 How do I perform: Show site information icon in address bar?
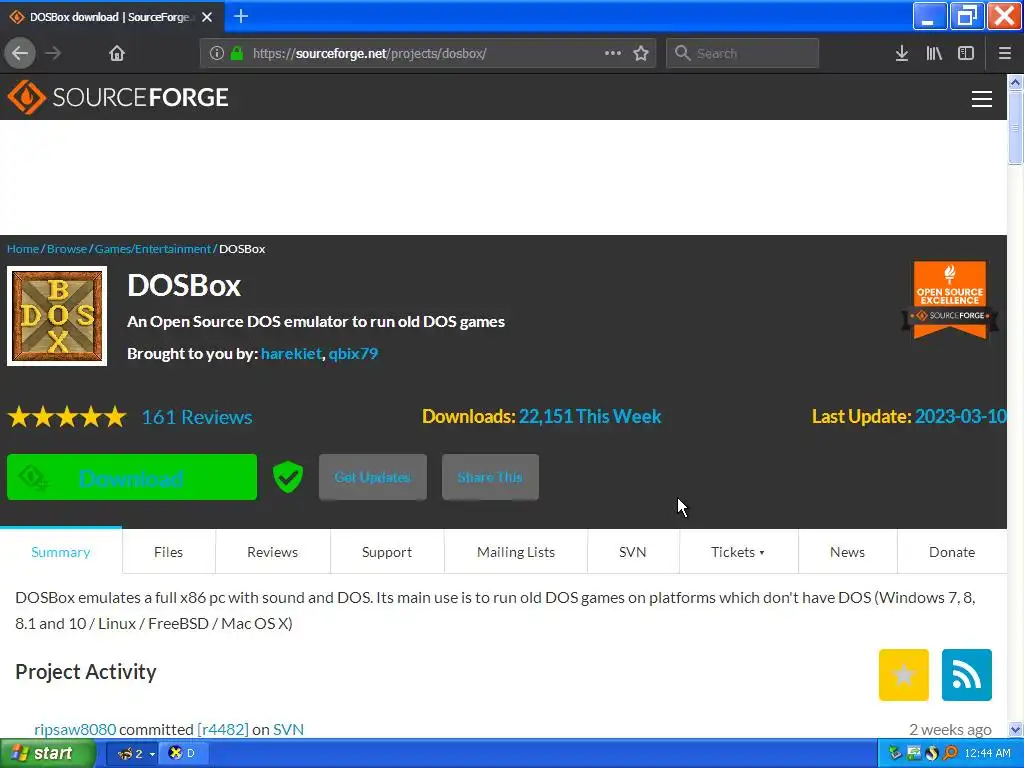217,53
